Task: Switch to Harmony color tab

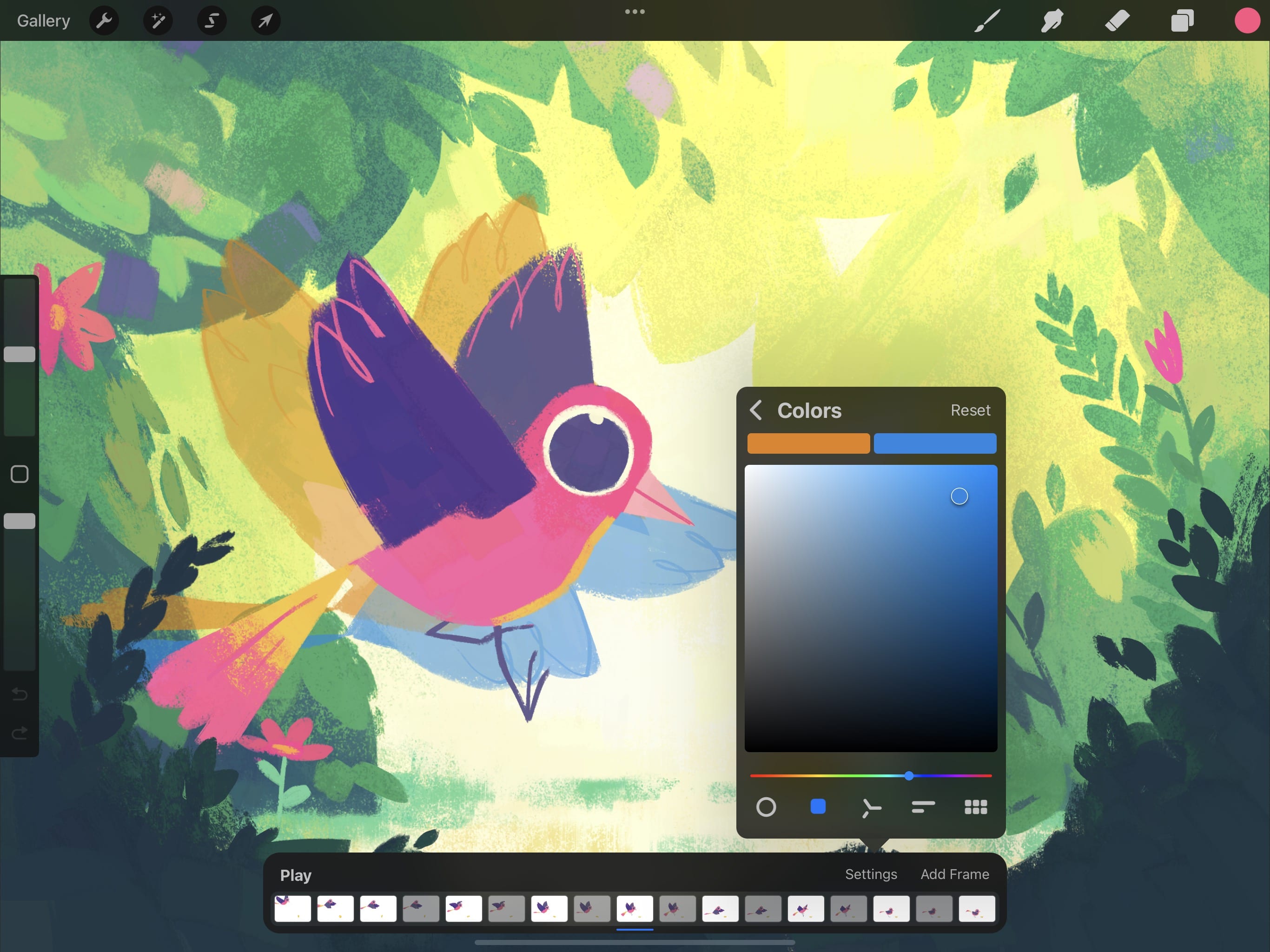Action: (871, 807)
